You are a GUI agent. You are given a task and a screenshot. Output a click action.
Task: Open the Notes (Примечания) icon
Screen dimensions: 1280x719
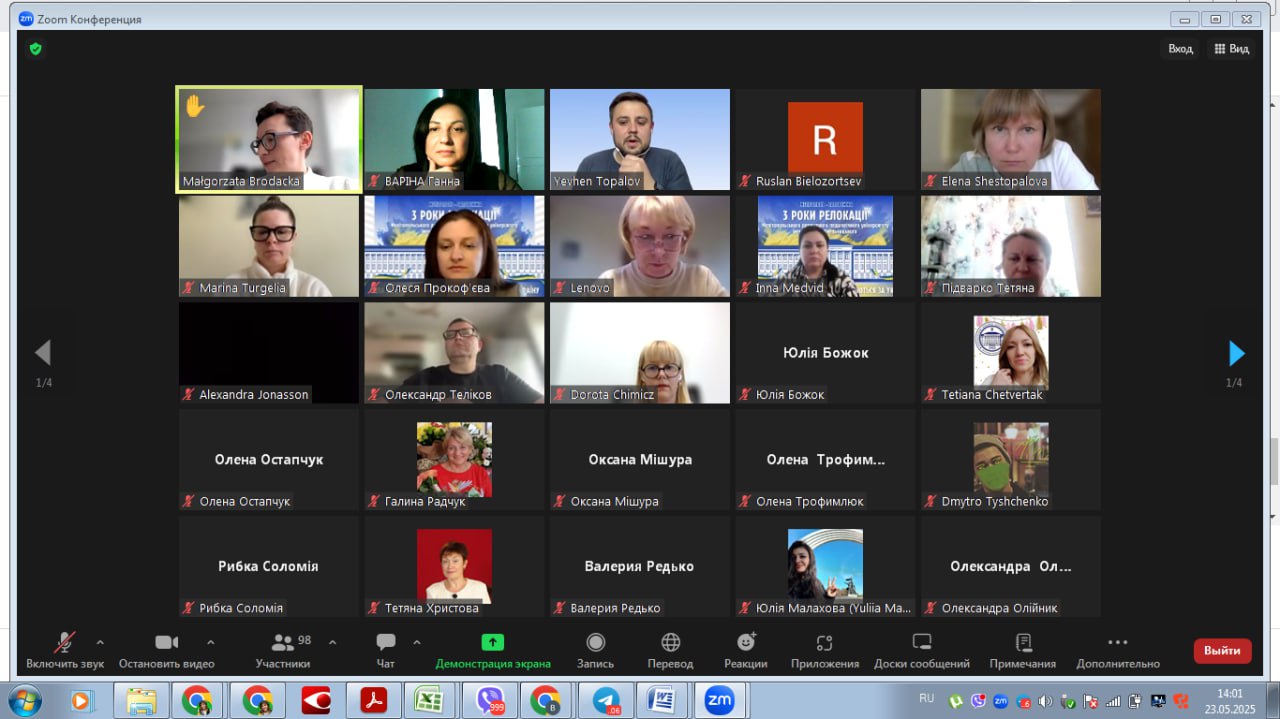pos(1022,643)
